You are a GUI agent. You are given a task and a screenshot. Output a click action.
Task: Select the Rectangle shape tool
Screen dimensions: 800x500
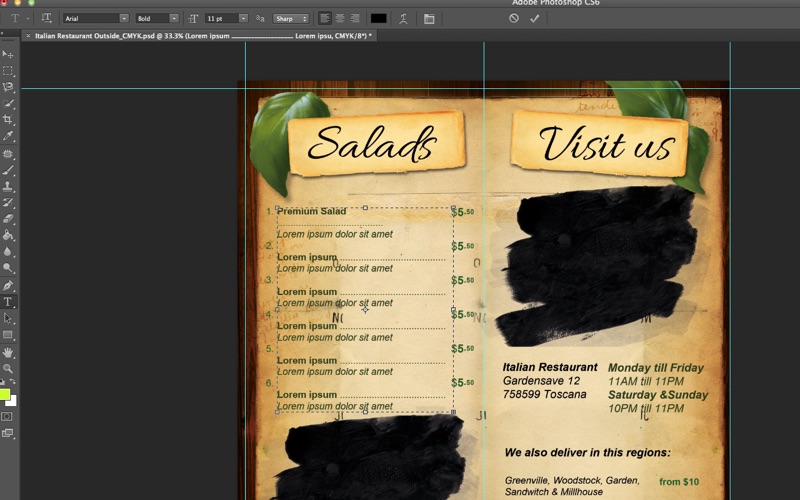pyautogui.click(x=8, y=335)
